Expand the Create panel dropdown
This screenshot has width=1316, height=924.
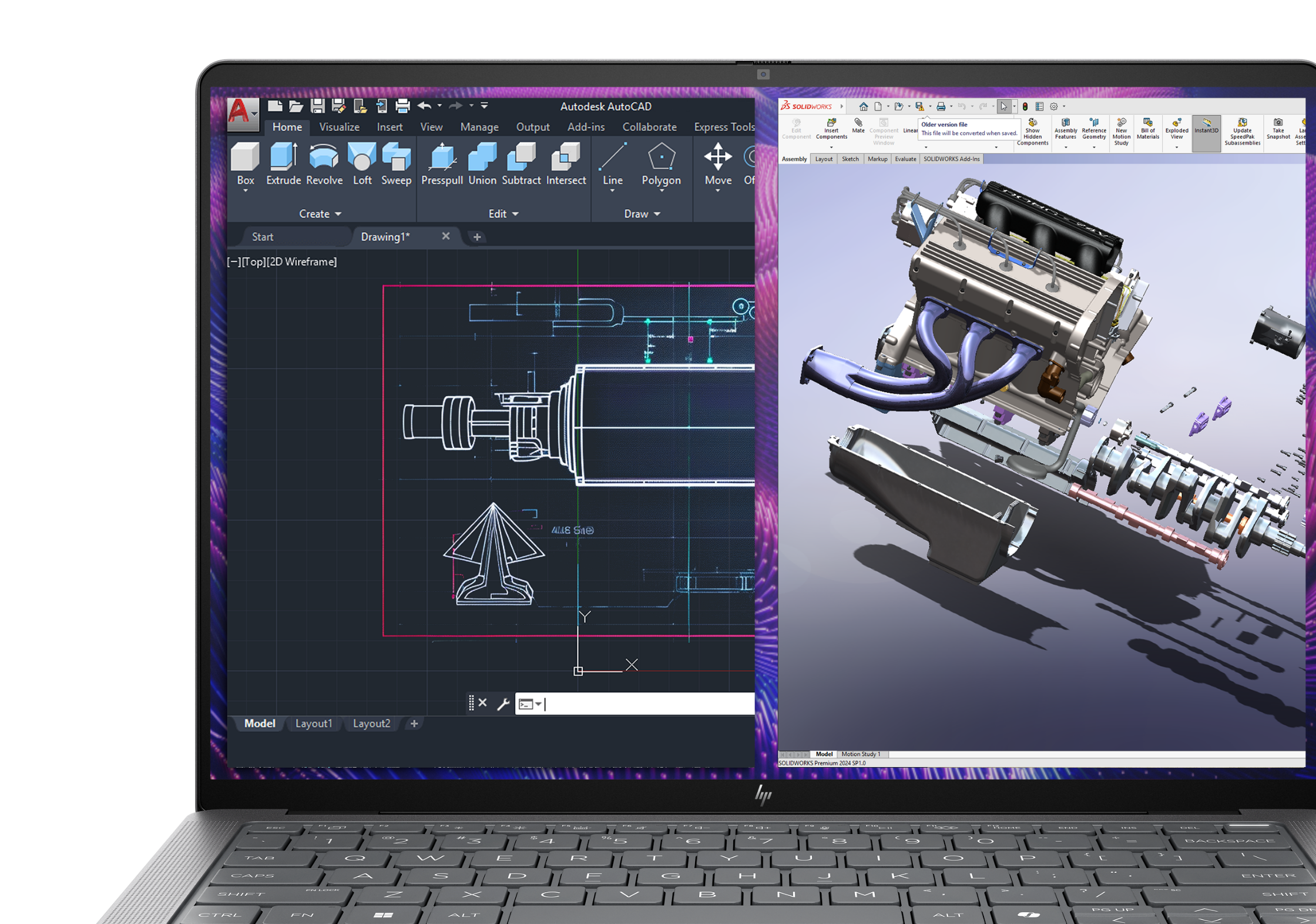coord(339,213)
